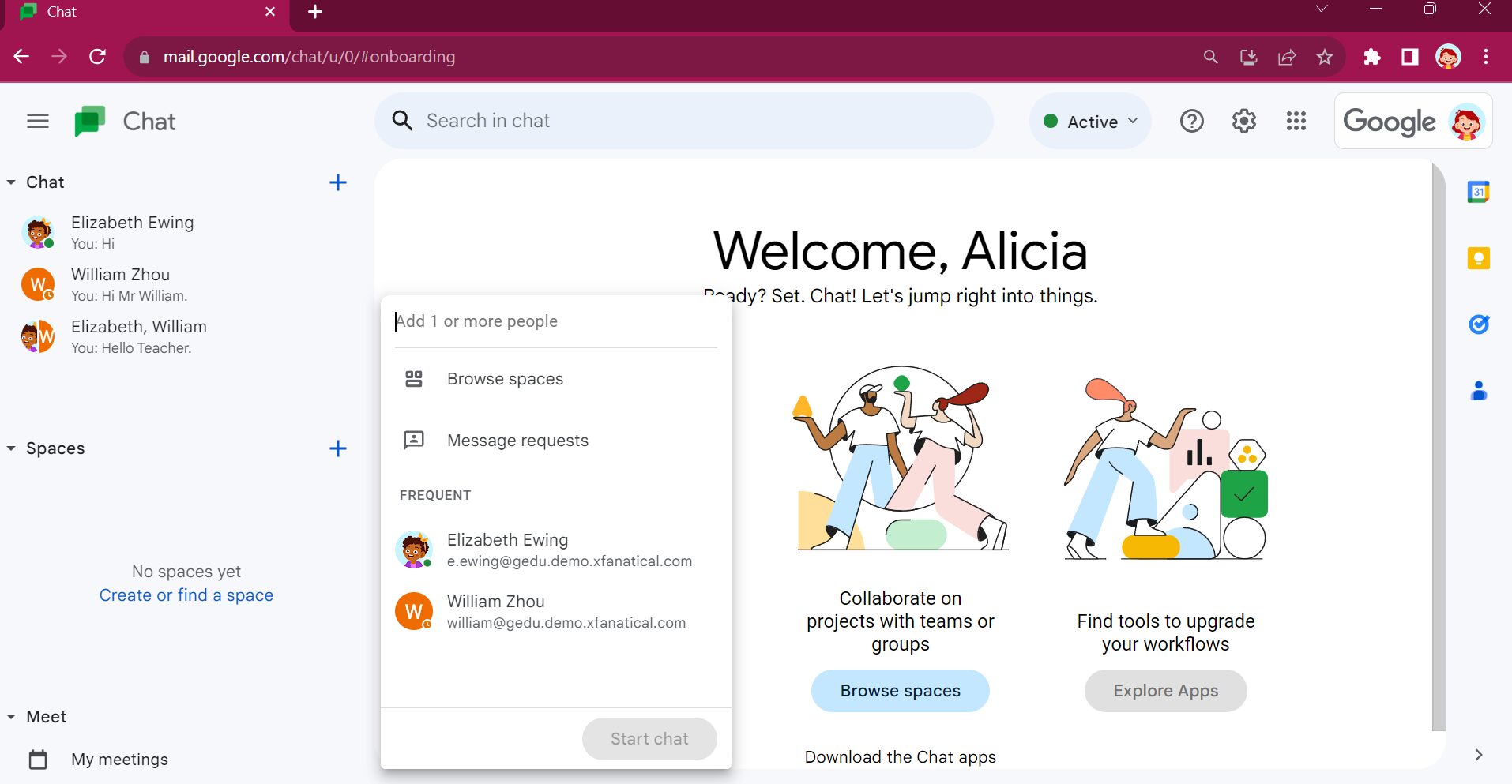Open the Active status dropdown
1512x784 pixels.
1090,120
